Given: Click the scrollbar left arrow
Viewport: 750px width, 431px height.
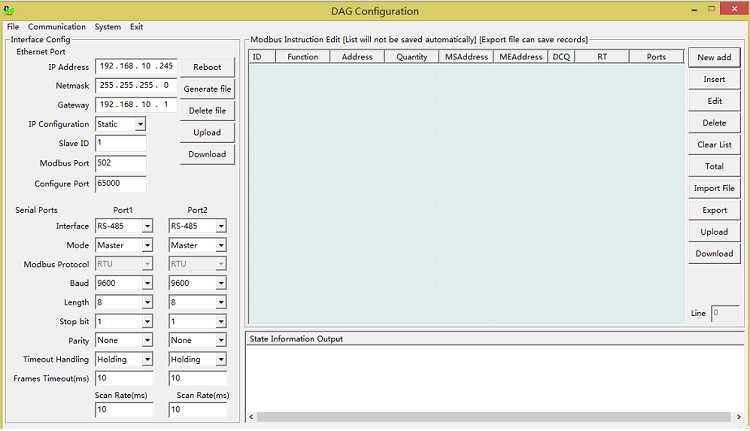Looking at the screenshot, I should coord(252,417).
